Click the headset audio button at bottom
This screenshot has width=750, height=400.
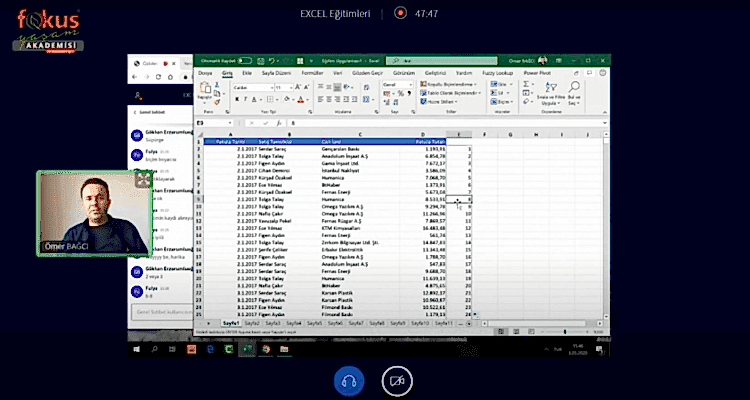click(x=350, y=381)
